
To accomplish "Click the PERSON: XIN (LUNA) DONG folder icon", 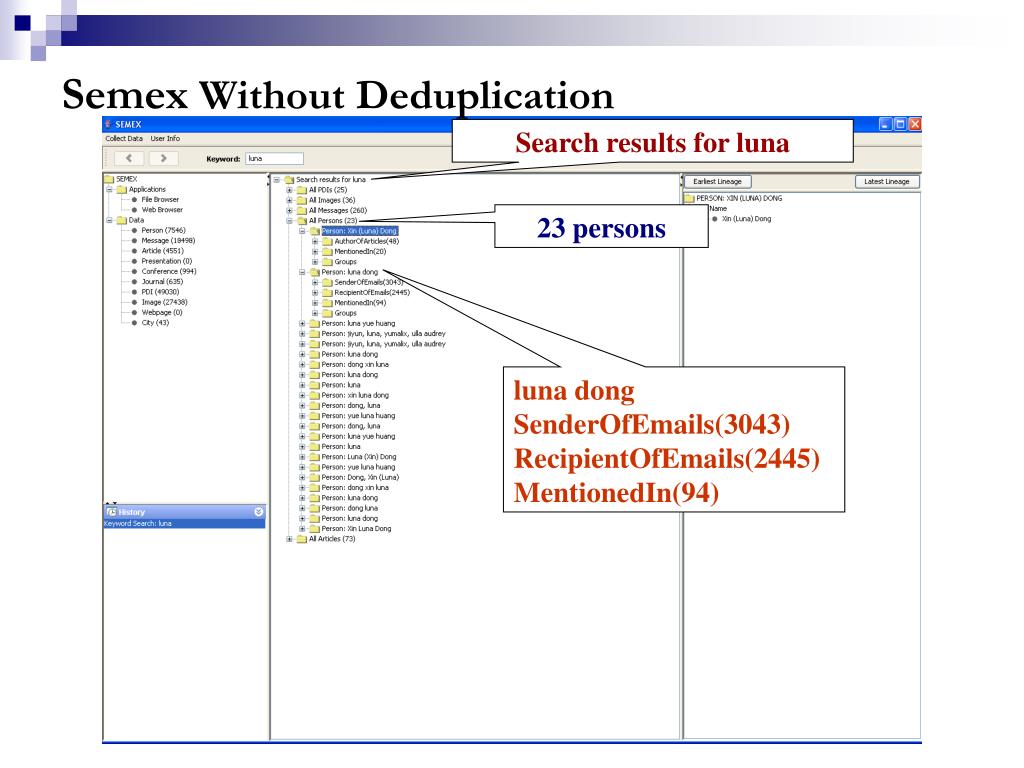I will coord(689,198).
